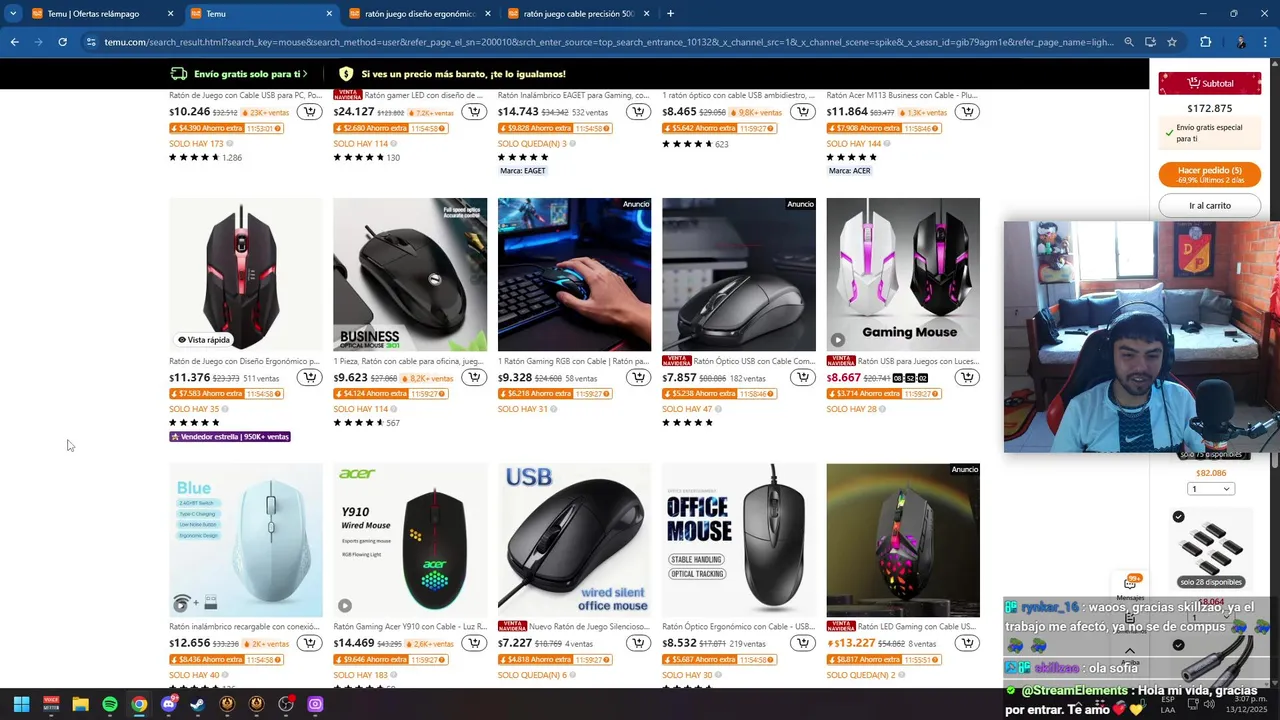Open Vista rápida on red gaming mouse
Screen dimensions: 1280x720
pyautogui.click(x=203, y=340)
